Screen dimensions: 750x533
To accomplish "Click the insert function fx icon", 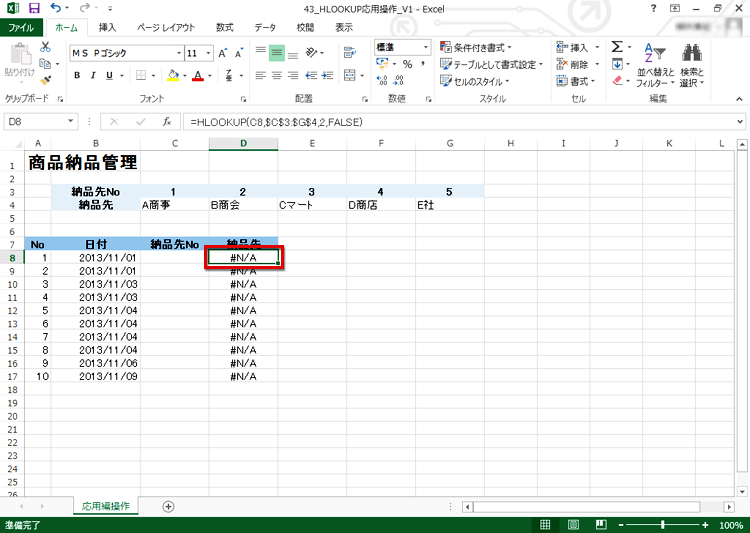I will (x=167, y=122).
